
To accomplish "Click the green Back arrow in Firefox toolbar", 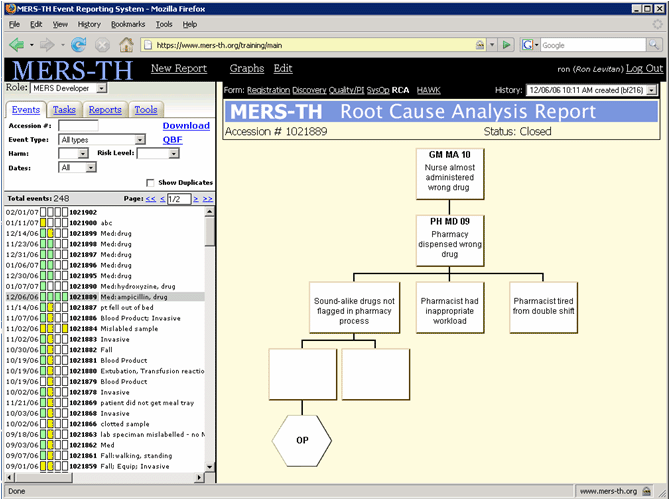I will tap(16, 44).
